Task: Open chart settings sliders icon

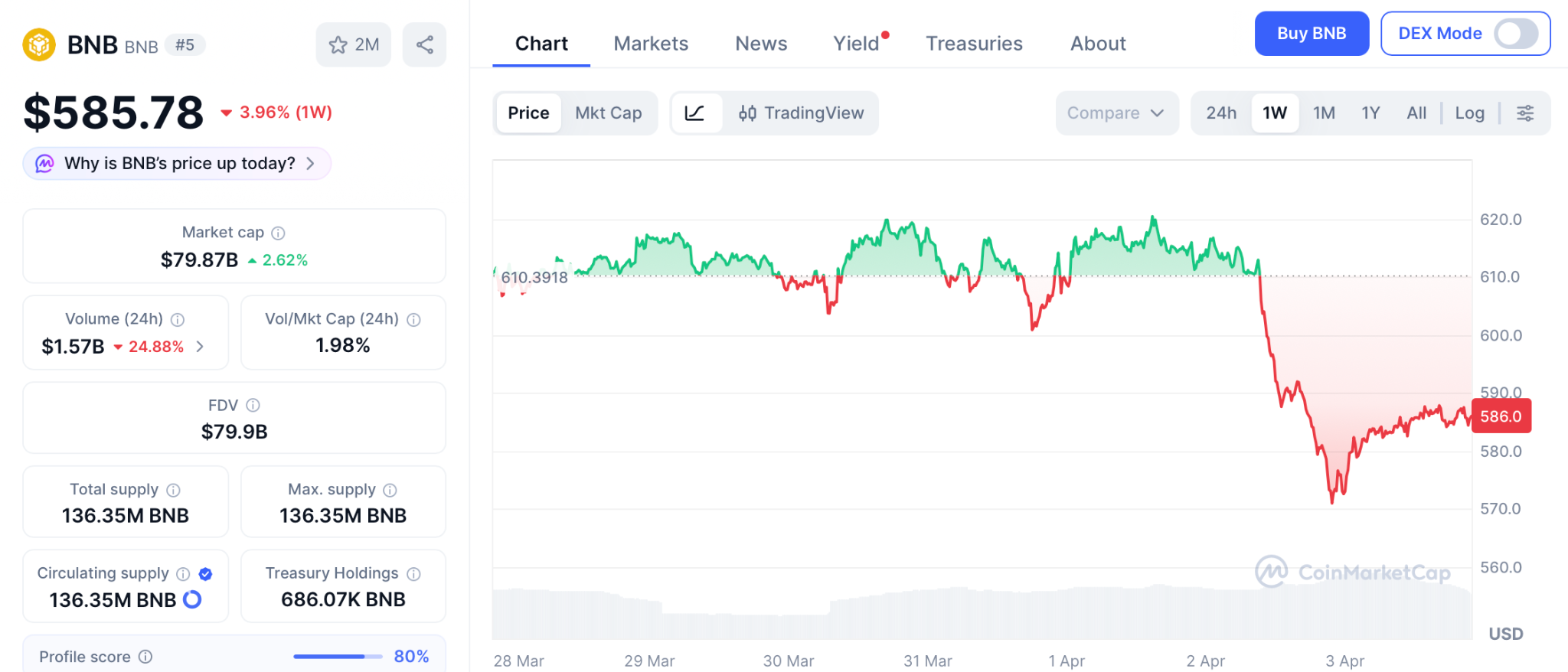Action: 1525,113
